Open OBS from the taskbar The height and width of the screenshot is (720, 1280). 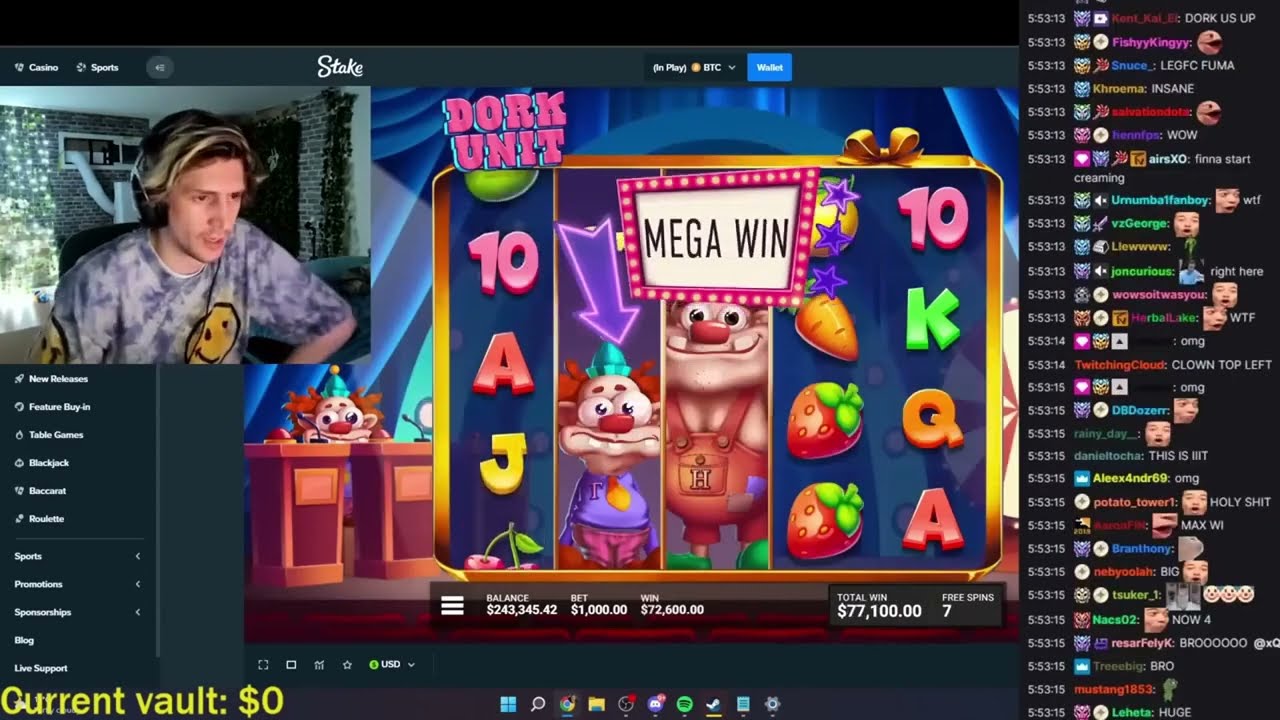[x=626, y=704]
